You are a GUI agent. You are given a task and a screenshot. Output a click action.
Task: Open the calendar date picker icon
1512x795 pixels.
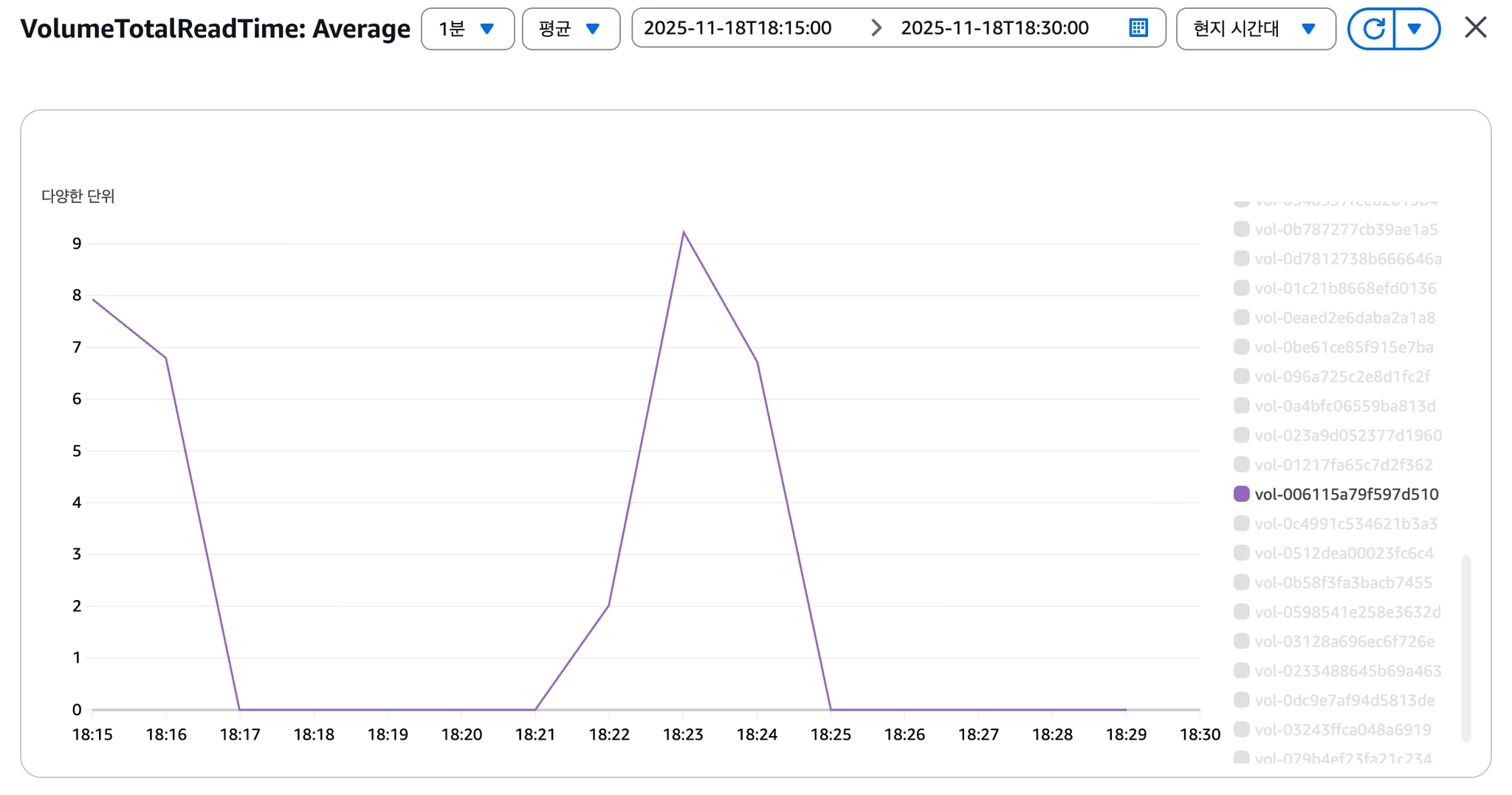coord(1138,28)
